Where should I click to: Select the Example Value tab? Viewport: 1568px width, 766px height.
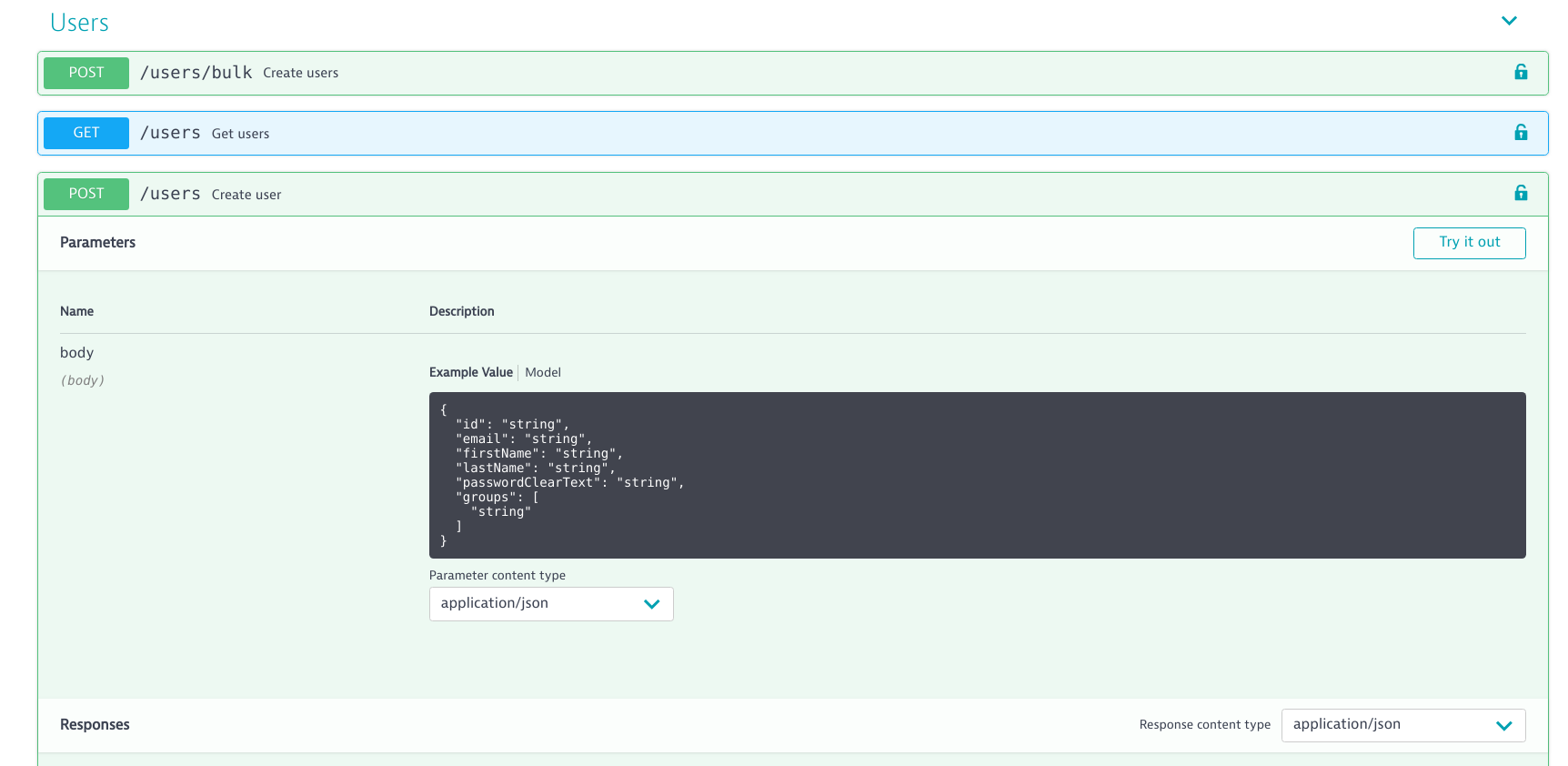470,372
